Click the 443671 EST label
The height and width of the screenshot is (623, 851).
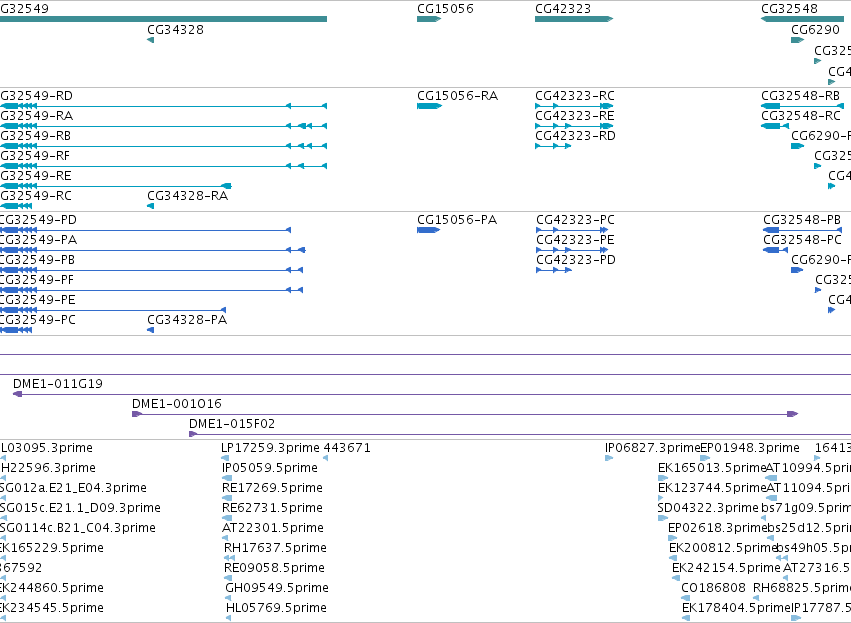(x=347, y=448)
